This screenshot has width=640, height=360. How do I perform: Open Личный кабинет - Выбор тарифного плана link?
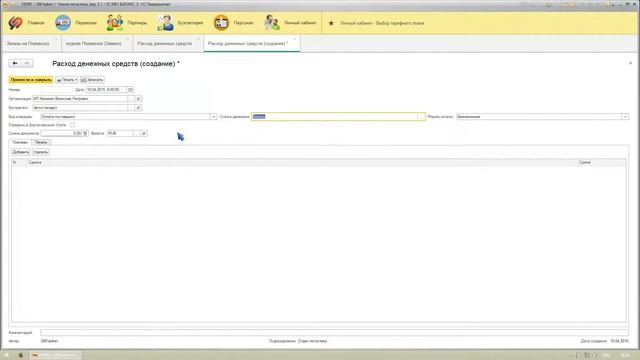click(382, 23)
